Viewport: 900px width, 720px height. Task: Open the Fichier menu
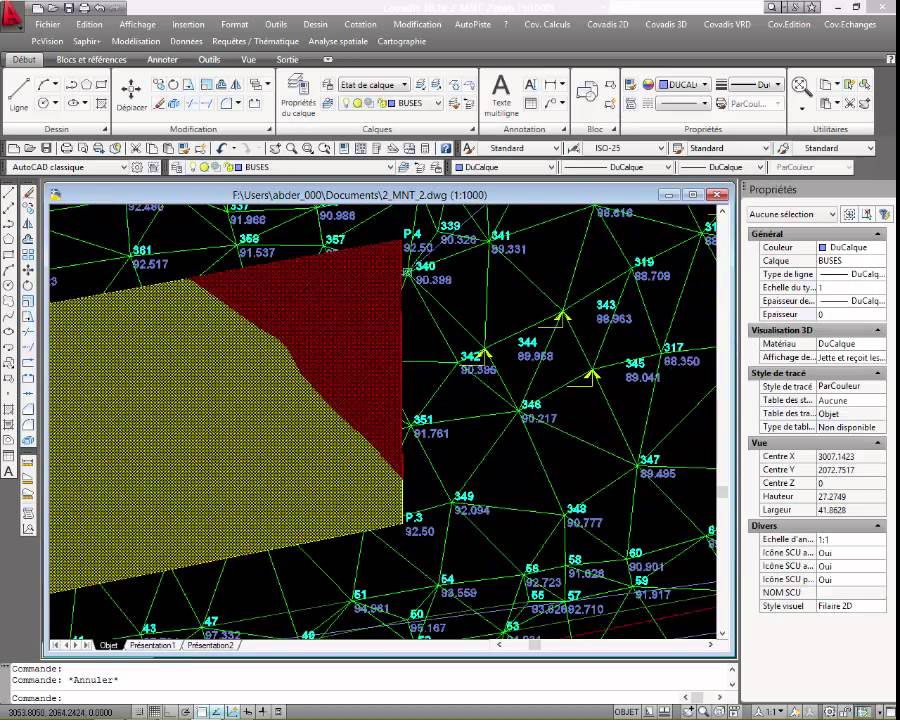(48, 25)
